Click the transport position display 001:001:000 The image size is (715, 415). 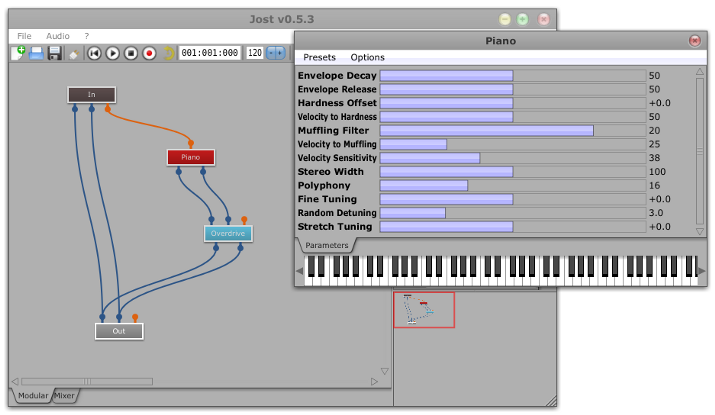point(210,53)
